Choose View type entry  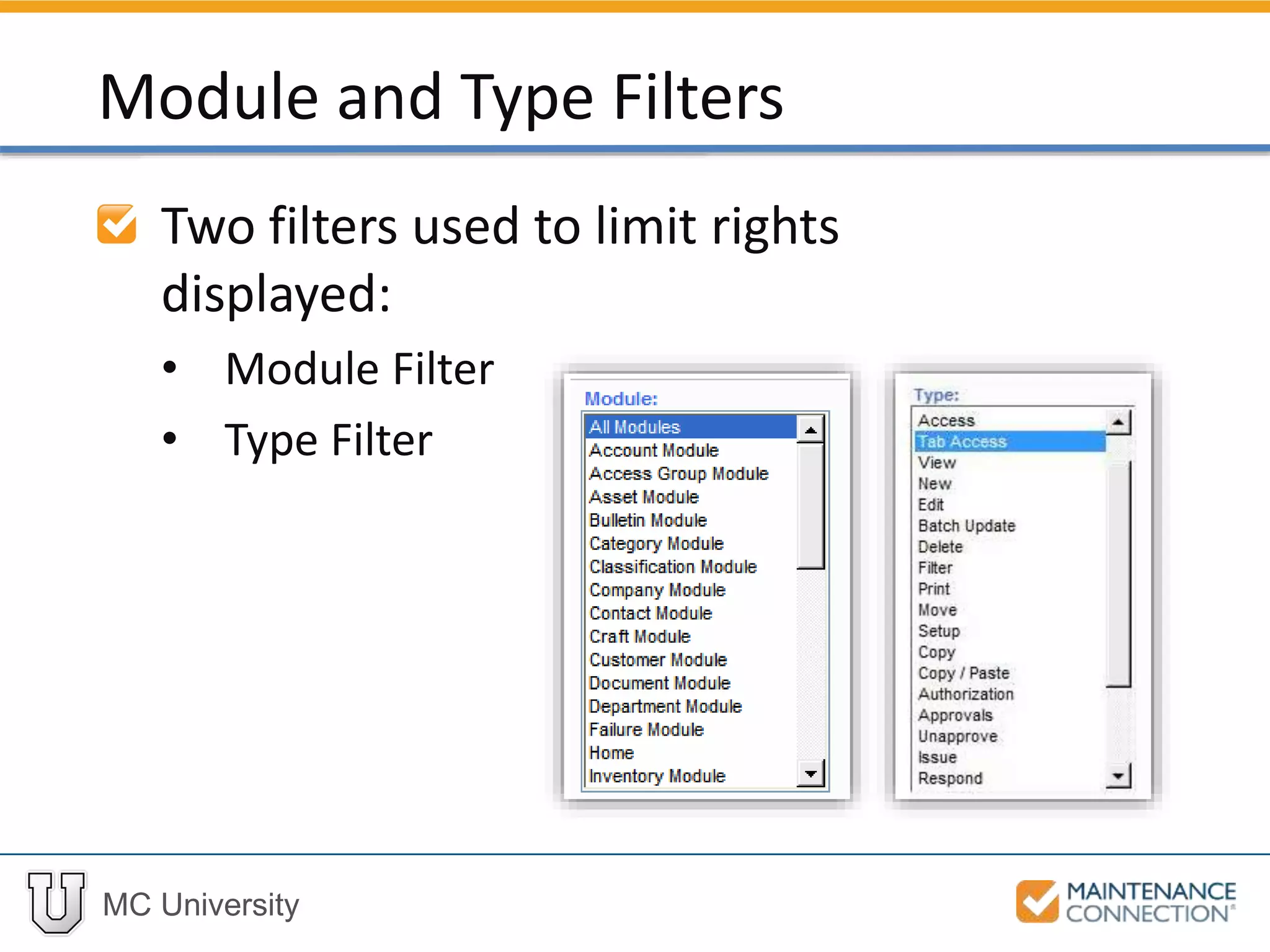coord(1010,463)
